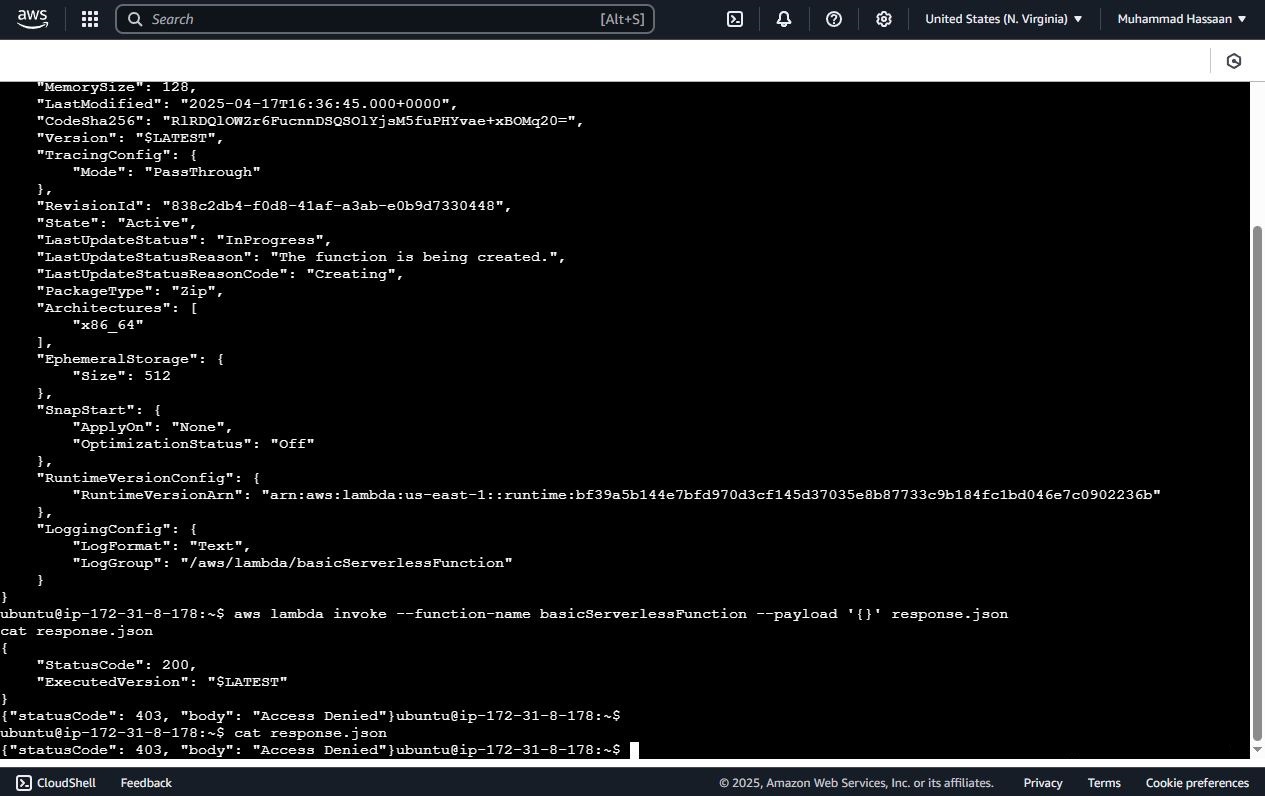1265x796 pixels.
Task: Open the AWS home logo
Action: click(x=32, y=18)
